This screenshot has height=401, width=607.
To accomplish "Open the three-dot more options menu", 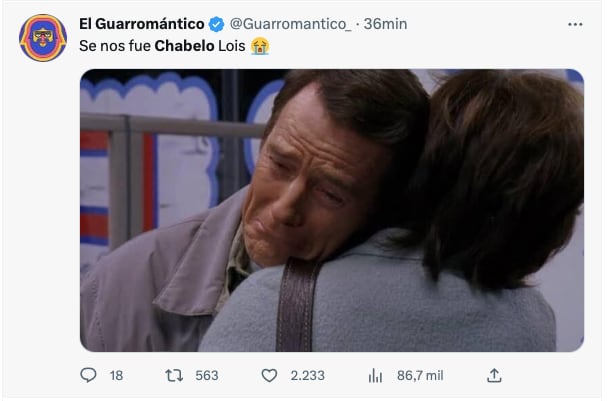I will tap(575, 24).
